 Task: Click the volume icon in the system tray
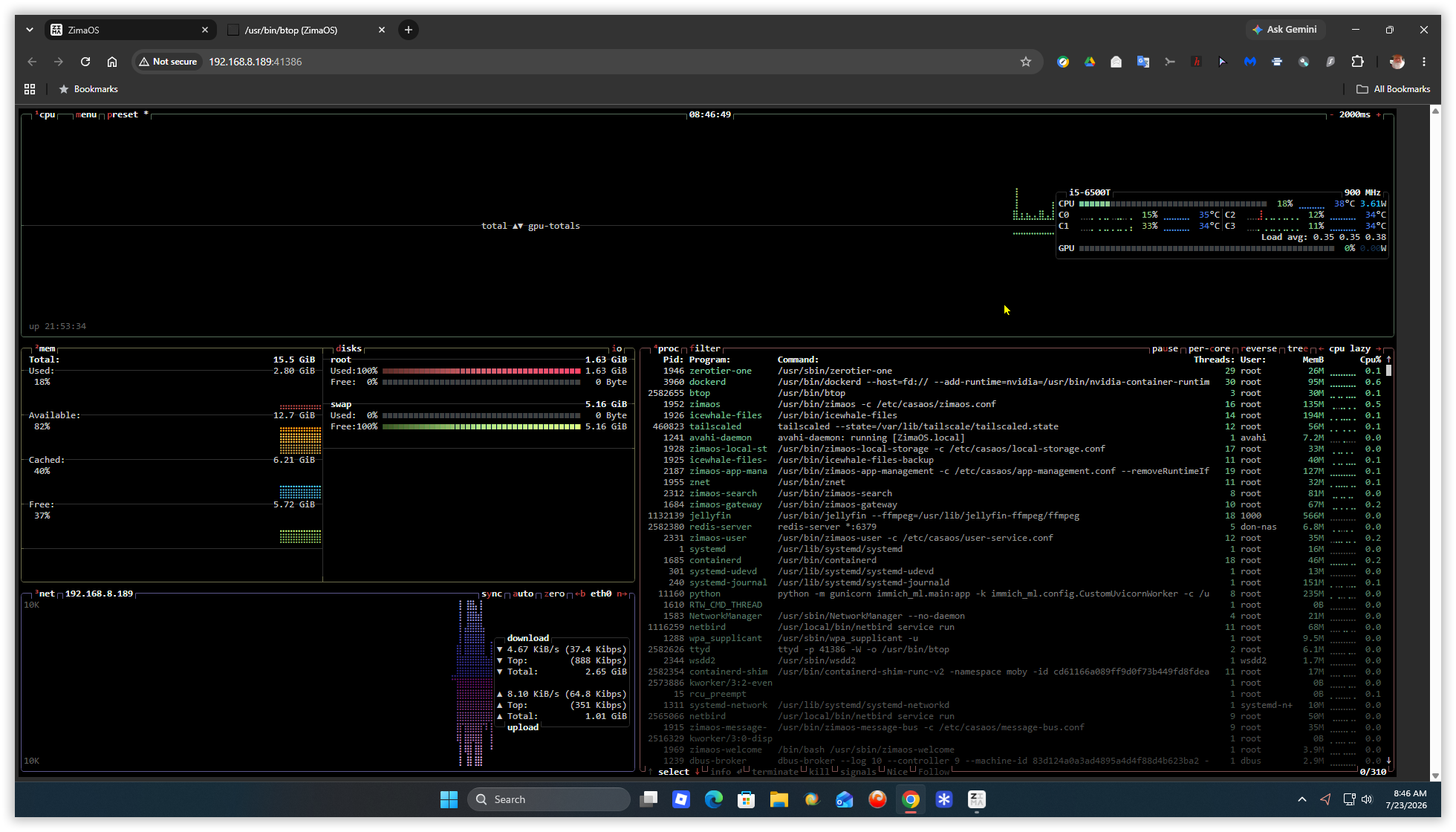(x=1367, y=799)
